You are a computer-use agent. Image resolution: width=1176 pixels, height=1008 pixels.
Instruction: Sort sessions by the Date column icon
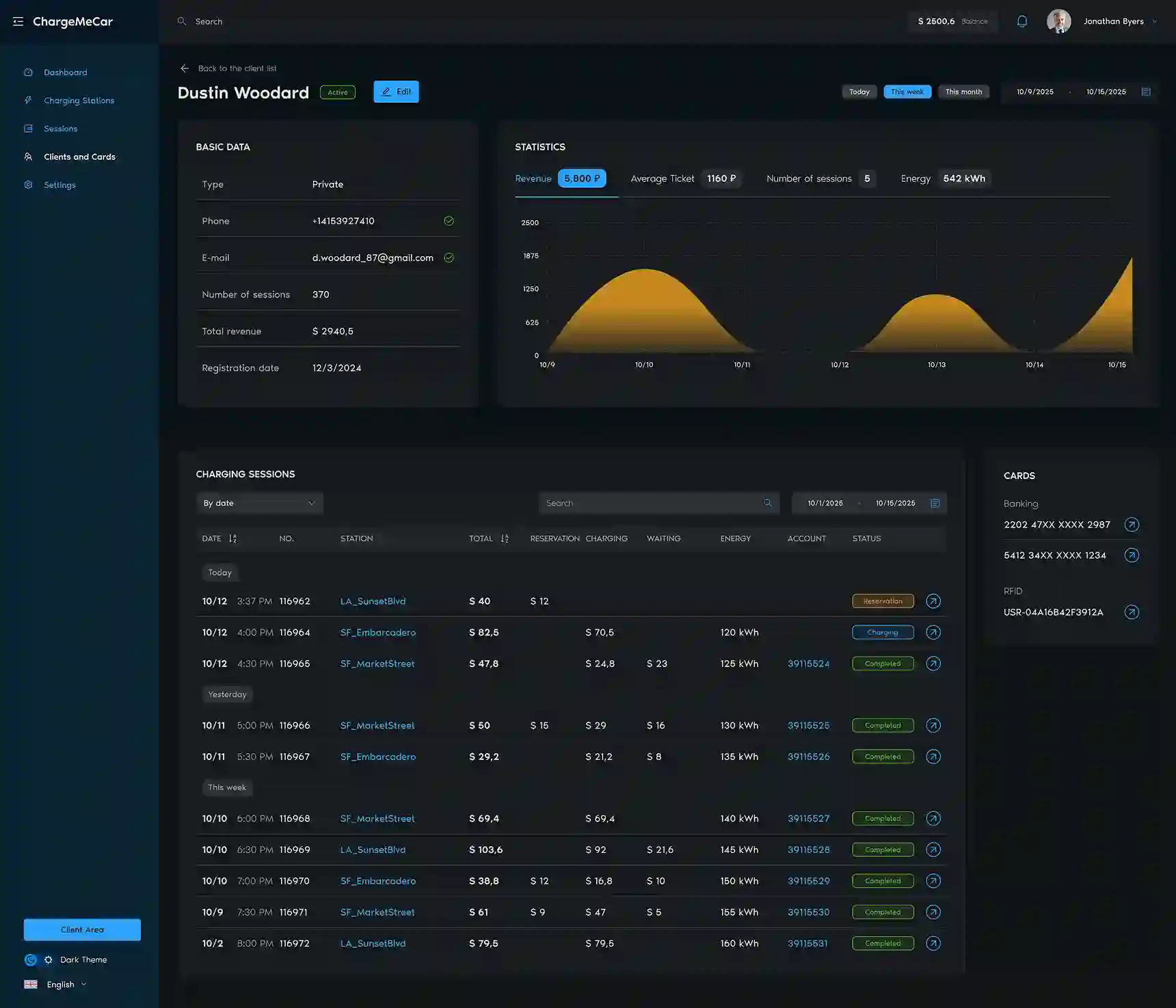click(x=232, y=539)
